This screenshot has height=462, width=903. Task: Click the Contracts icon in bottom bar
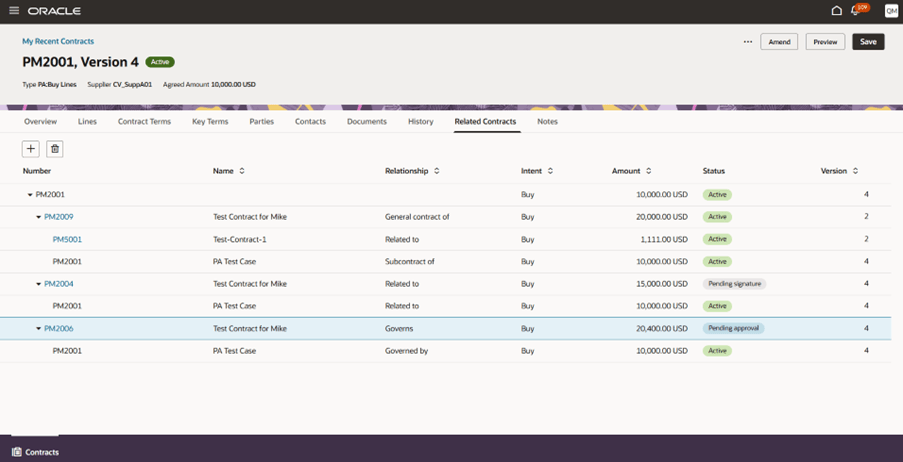point(17,452)
